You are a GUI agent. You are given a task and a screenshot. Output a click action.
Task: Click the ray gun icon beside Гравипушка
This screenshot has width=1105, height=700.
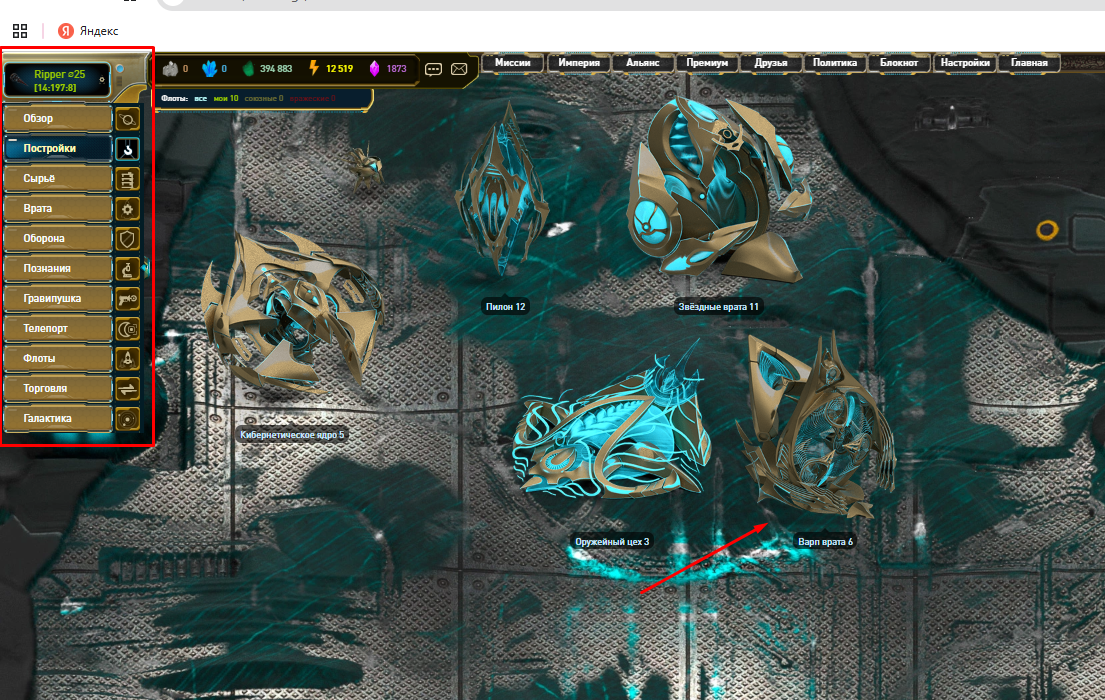tap(127, 298)
